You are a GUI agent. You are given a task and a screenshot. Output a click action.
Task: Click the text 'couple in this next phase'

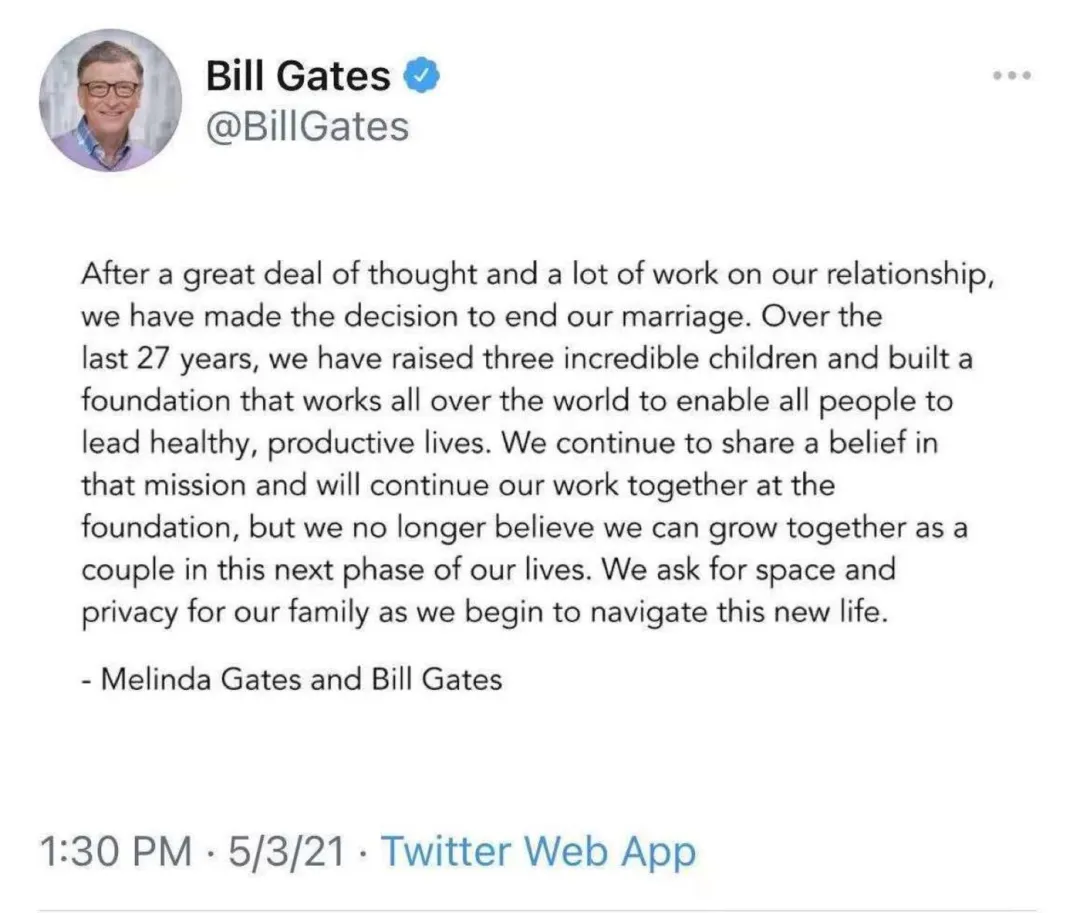274,570
